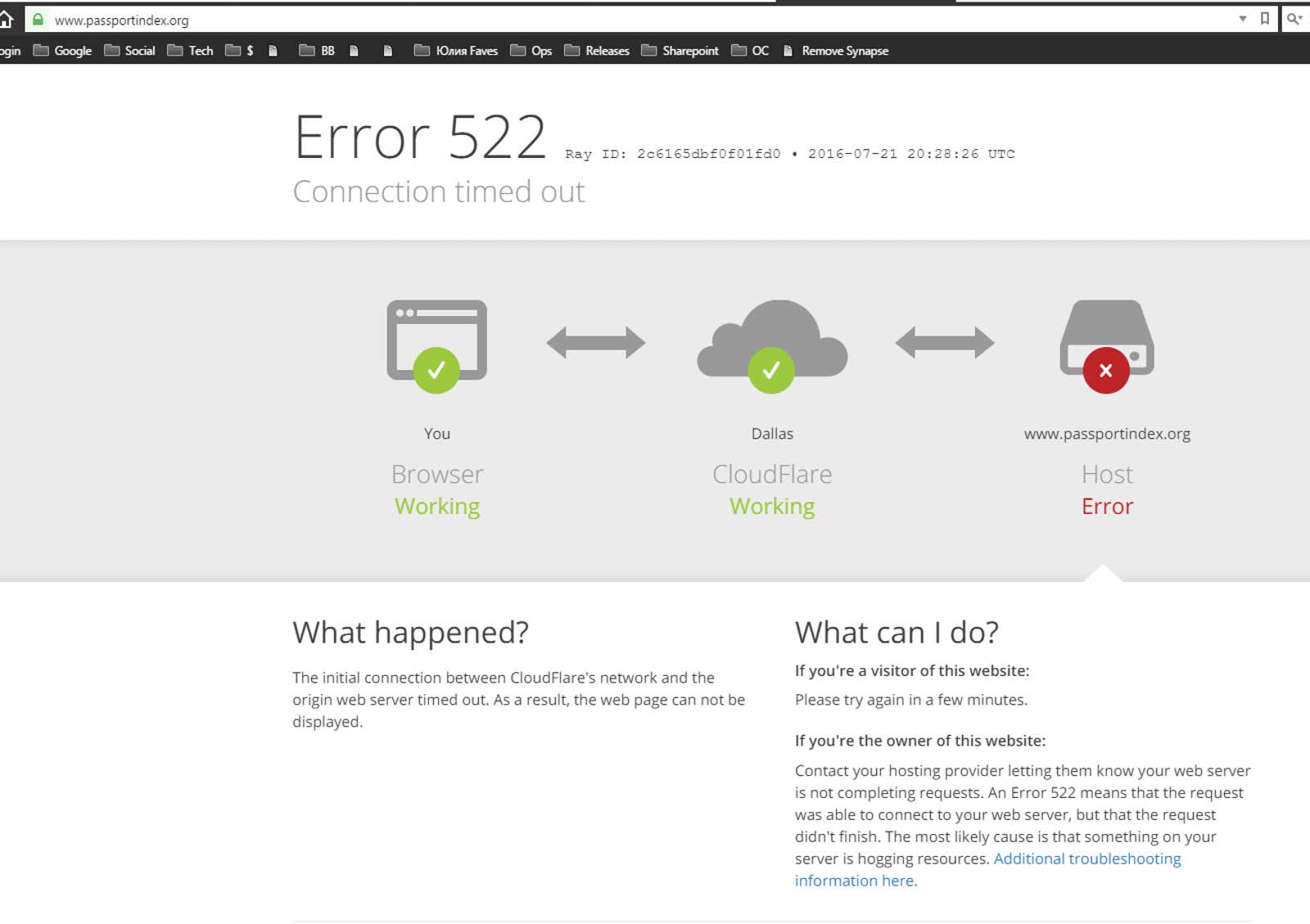This screenshot has width=1310, height=924.
Task: Click the red Error status text
Action: point(1107,507)
